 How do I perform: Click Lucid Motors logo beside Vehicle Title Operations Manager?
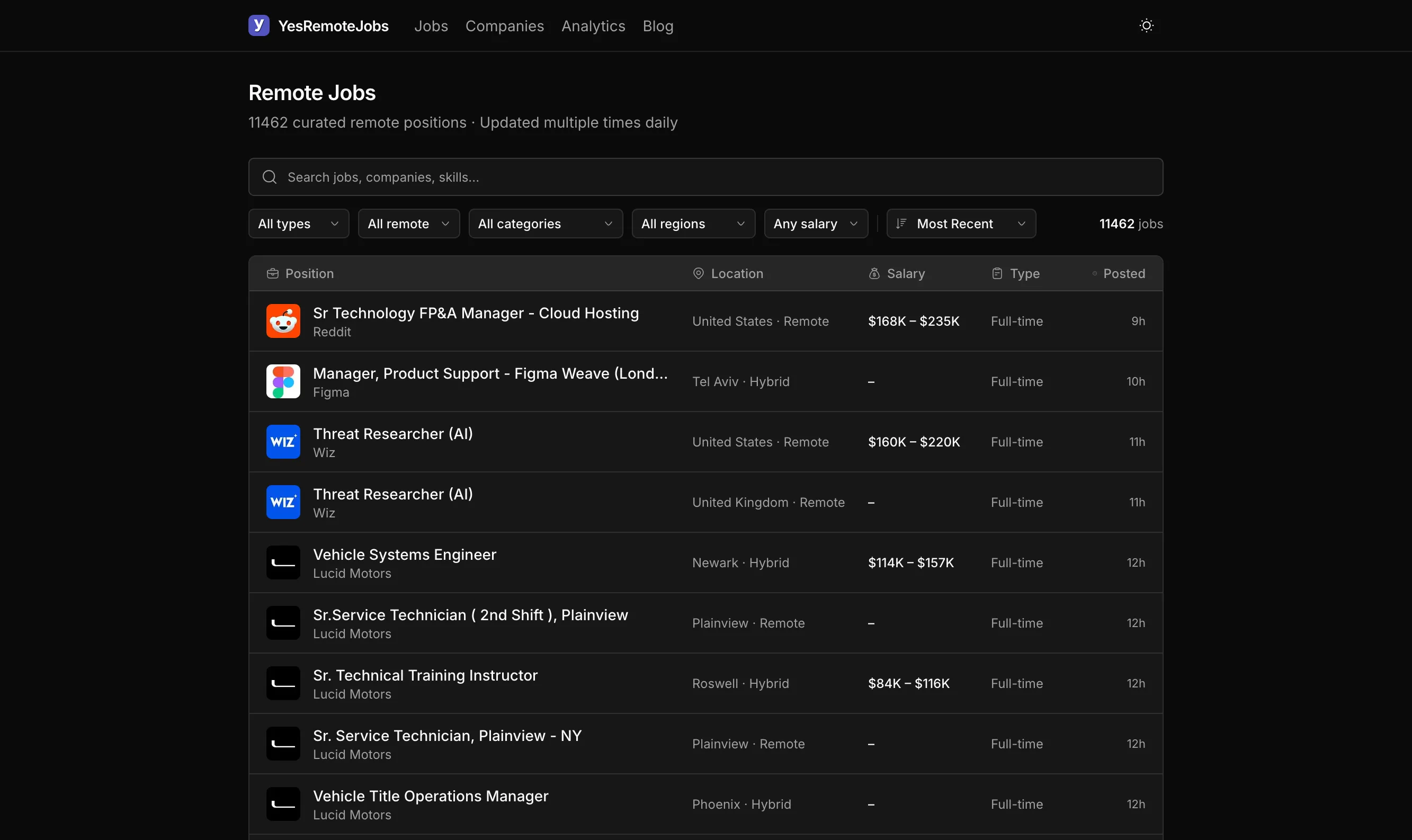[x=283, y=804]
